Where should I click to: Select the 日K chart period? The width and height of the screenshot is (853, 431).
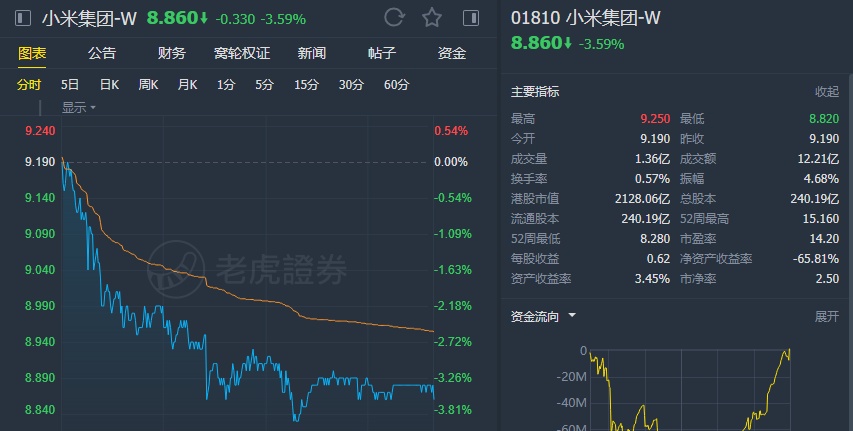click(109, 85)
